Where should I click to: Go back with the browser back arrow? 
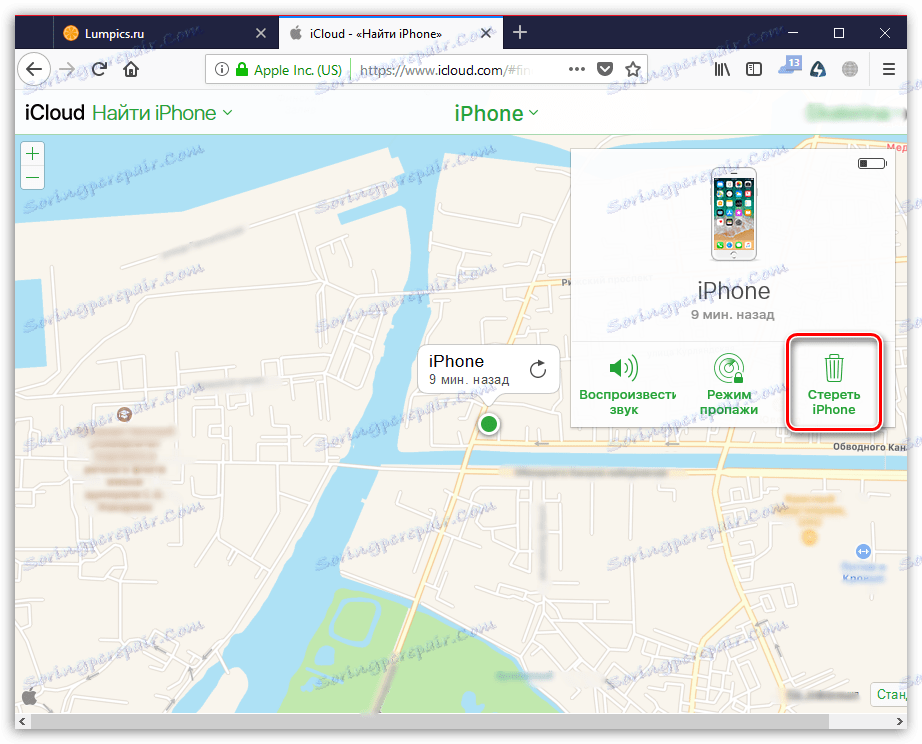[34, 69]
